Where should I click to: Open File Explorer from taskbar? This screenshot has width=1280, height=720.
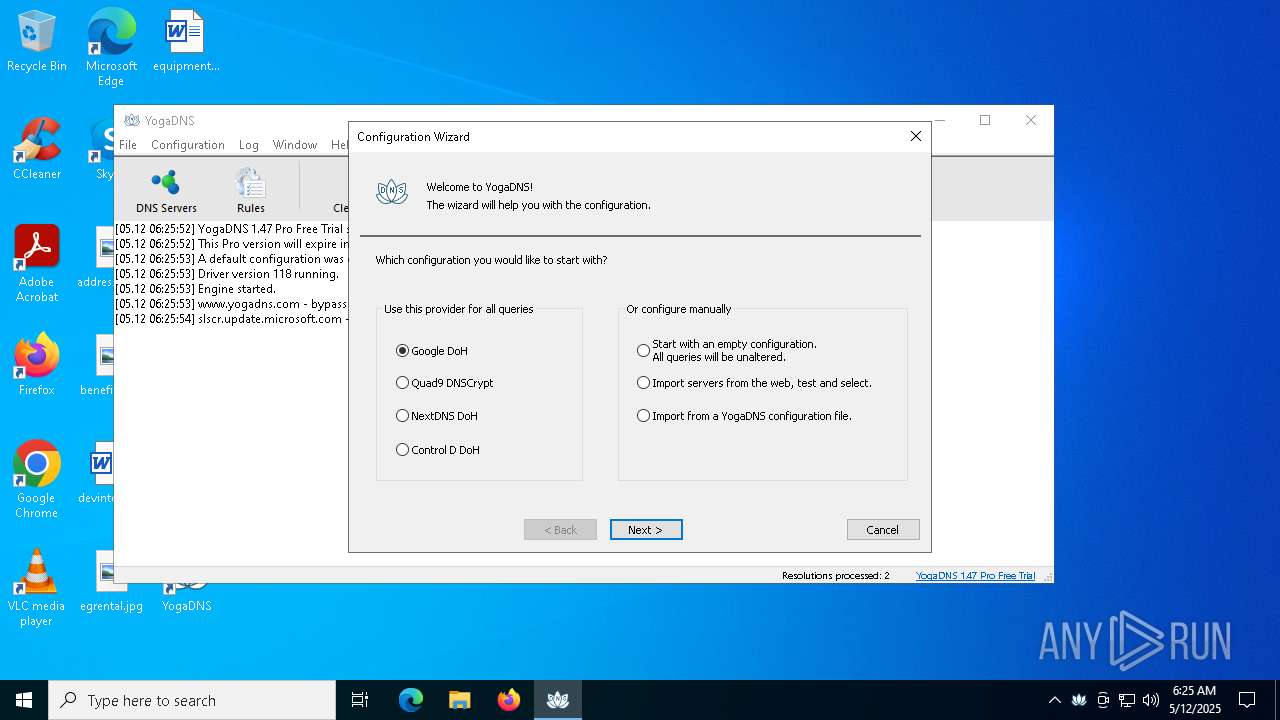click(x=459, y=700)
